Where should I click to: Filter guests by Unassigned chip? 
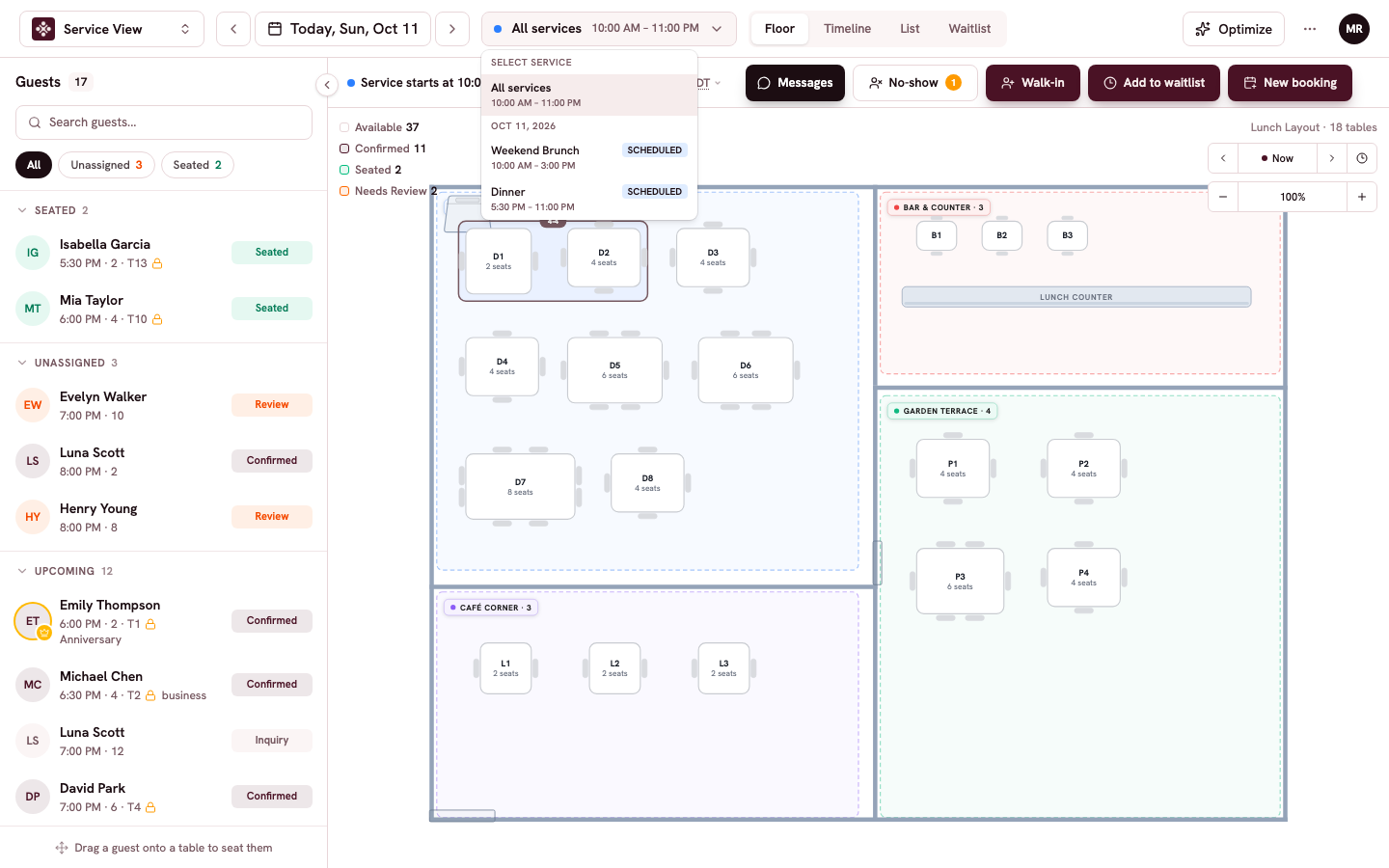coord(106,165)
